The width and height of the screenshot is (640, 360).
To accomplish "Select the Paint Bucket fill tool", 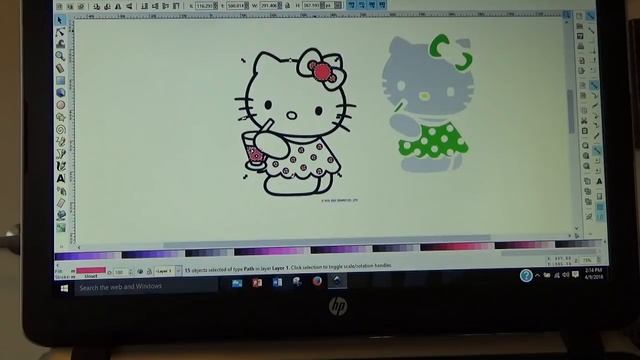I will click(x=61, y=215).
